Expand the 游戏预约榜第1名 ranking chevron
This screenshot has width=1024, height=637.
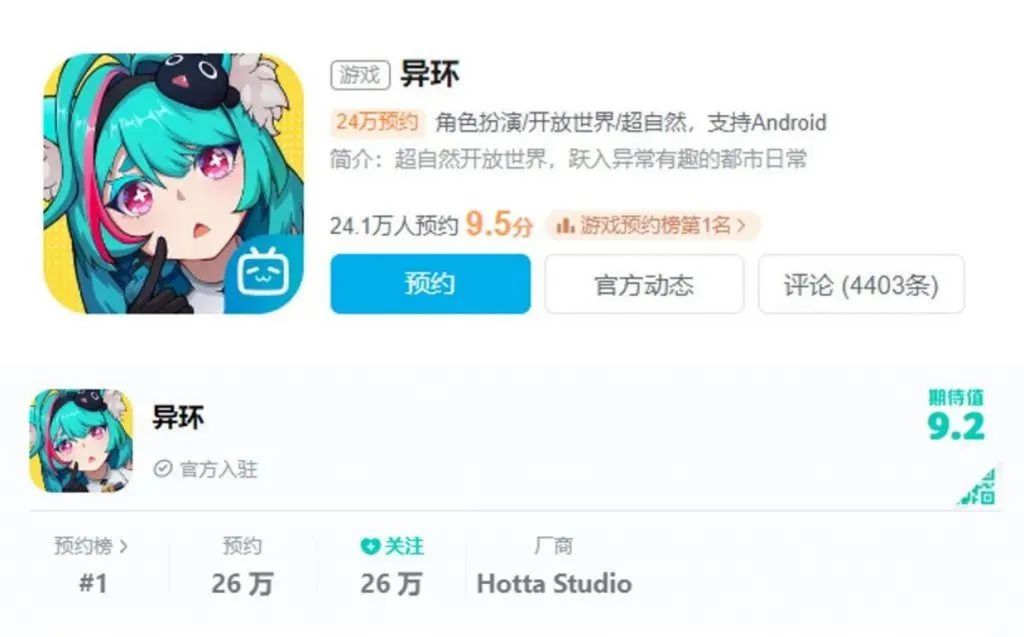point(741,226)
